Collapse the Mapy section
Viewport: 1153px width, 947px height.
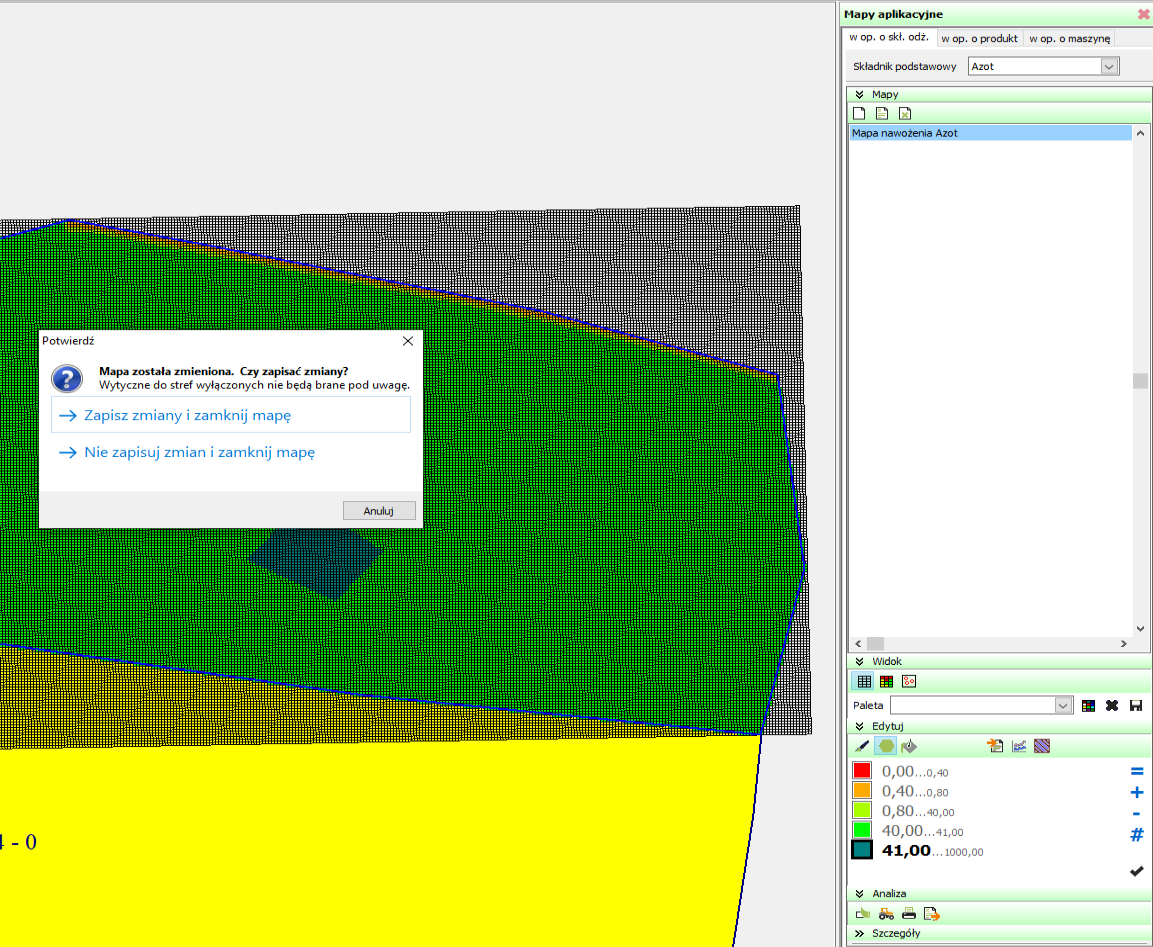tap(860, 94)
